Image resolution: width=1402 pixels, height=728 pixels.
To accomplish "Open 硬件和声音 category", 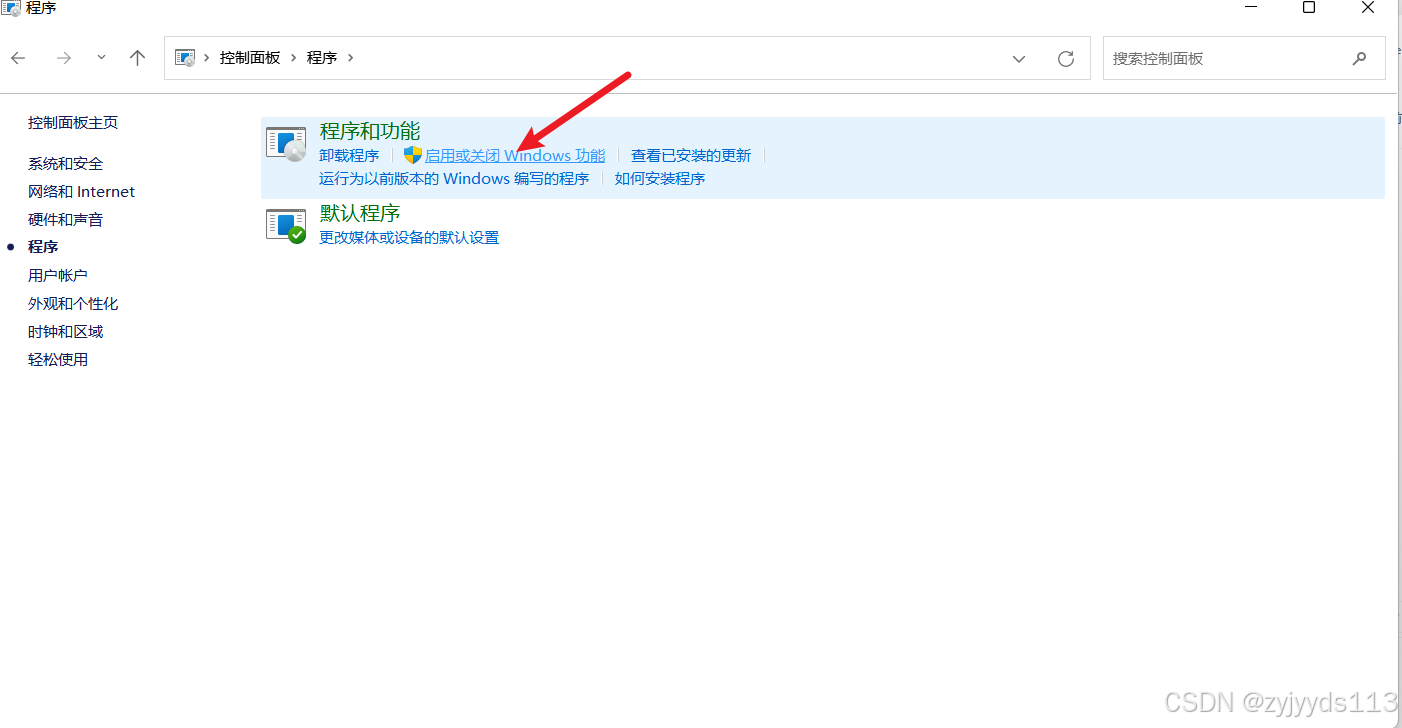I will [66, 219].
